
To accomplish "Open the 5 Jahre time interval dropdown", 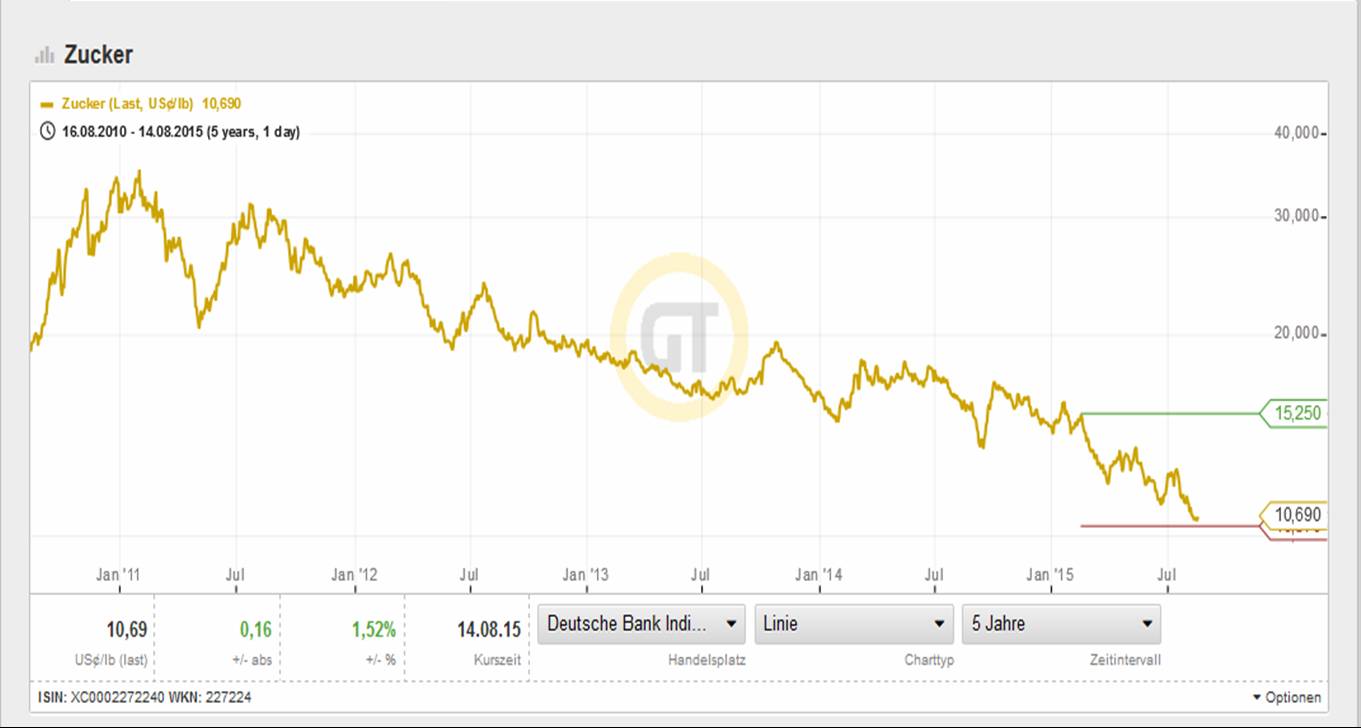I will click(1060, 624).
